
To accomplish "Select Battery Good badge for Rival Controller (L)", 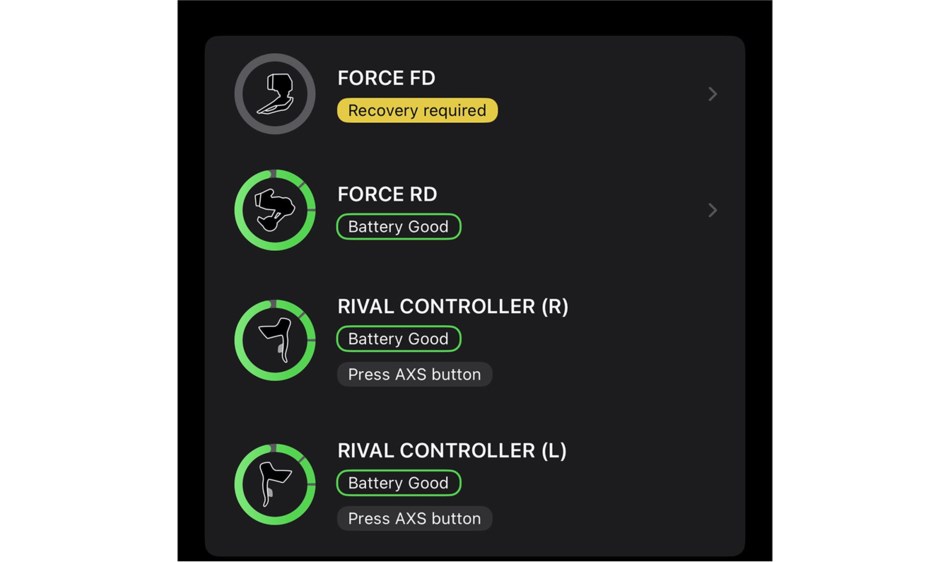I will tap(399, 483).
